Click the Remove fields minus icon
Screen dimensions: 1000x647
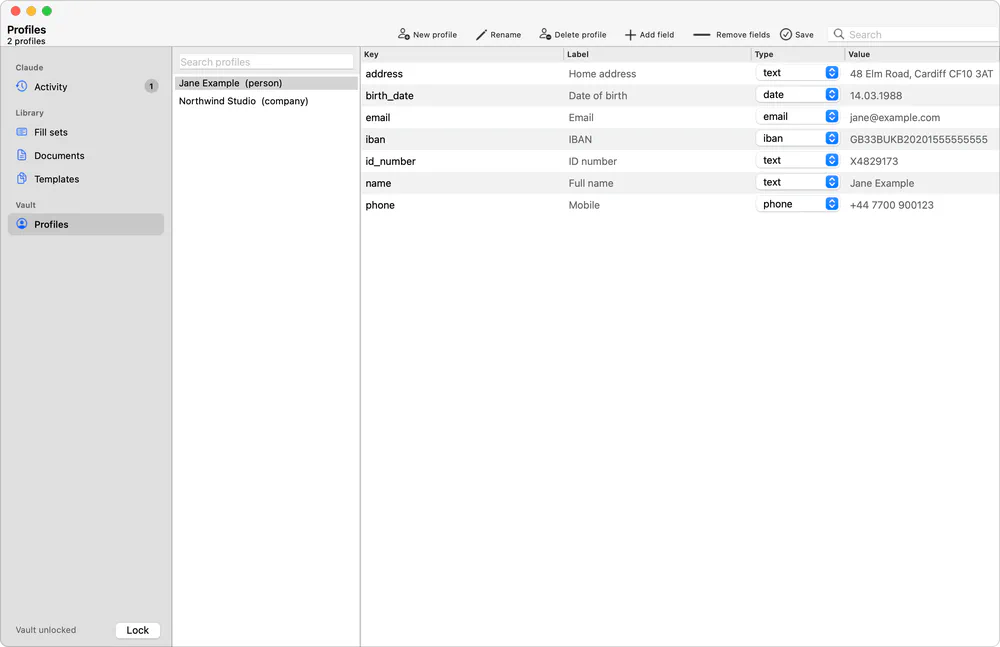(702, 34)
